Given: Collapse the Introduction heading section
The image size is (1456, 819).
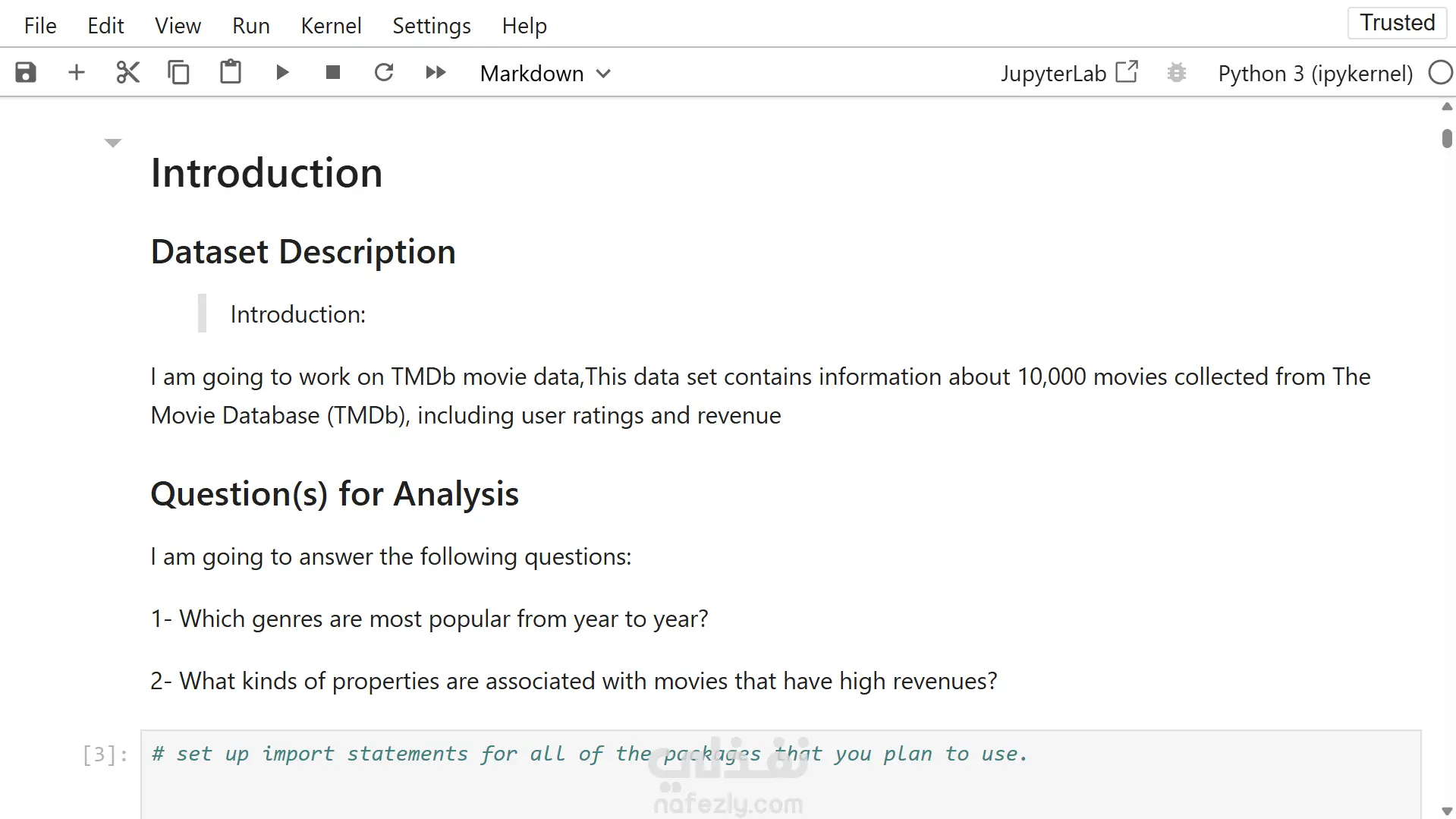Looking at the screenshot, I should click(113, 143).
